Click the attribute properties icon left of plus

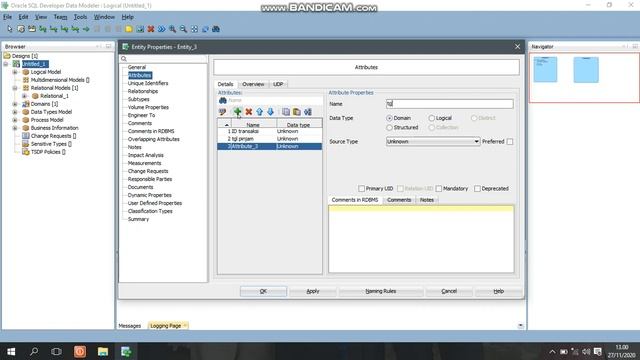pos(222,111)
